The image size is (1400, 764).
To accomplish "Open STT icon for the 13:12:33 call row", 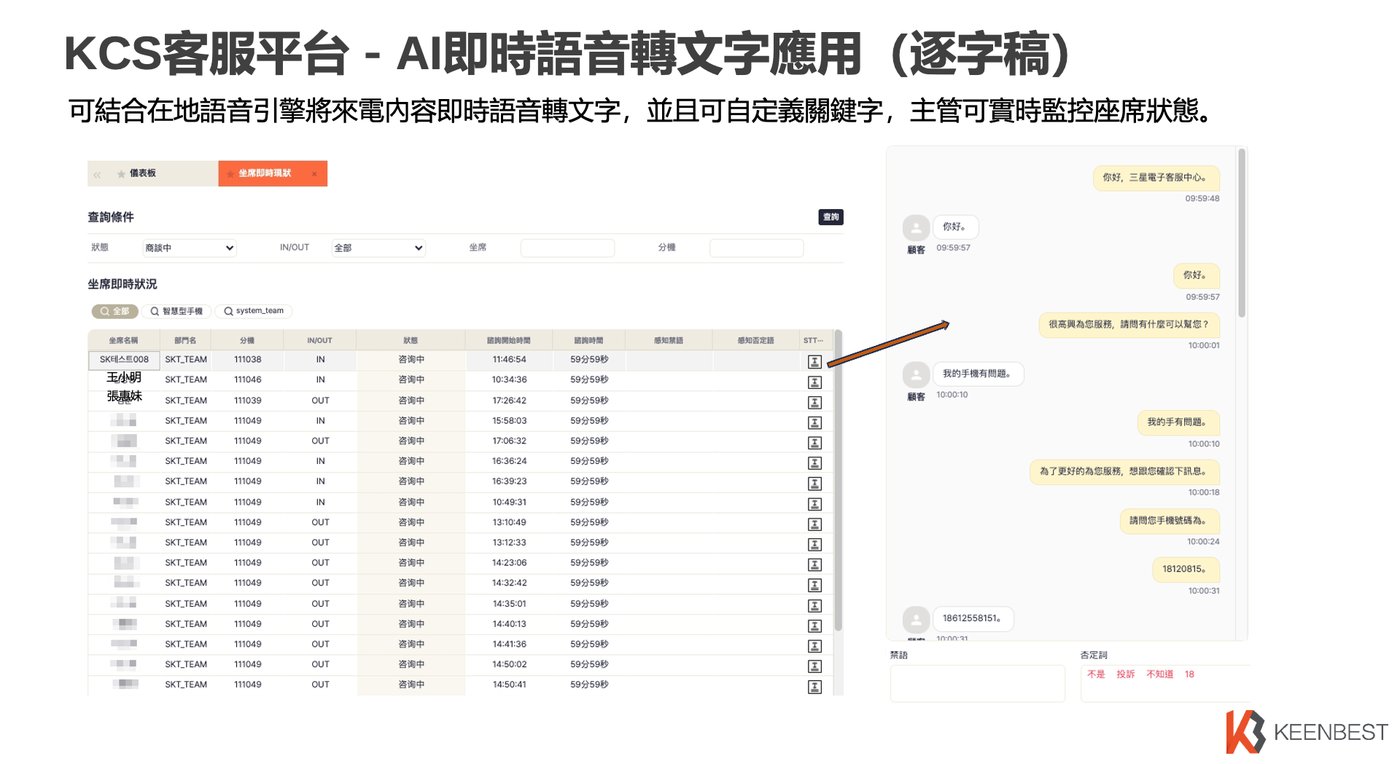I will 814,544.
